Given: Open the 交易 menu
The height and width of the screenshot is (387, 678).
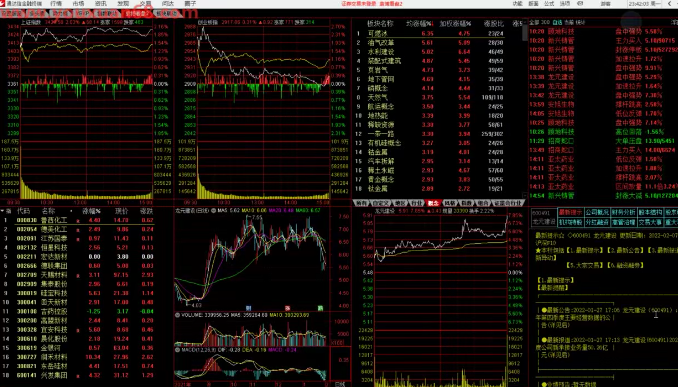Looking at the screenshot, I should [146, 3].
